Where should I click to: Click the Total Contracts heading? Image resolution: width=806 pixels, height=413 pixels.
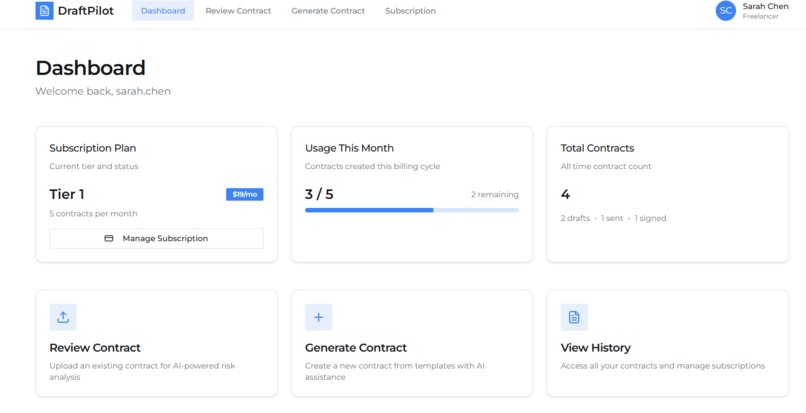[597, 148]
